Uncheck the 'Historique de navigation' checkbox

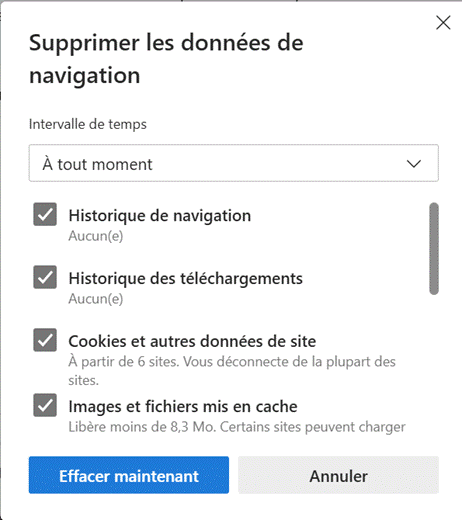click(45, 214)
